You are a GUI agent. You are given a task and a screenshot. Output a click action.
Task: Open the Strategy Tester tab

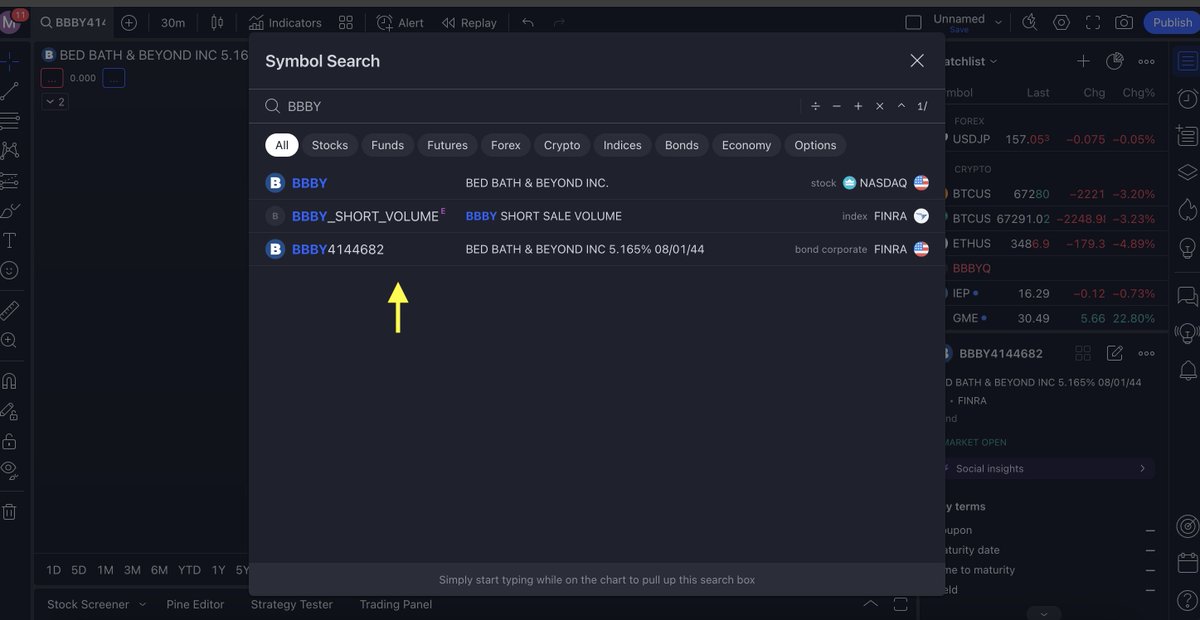(x=292, y=604)
